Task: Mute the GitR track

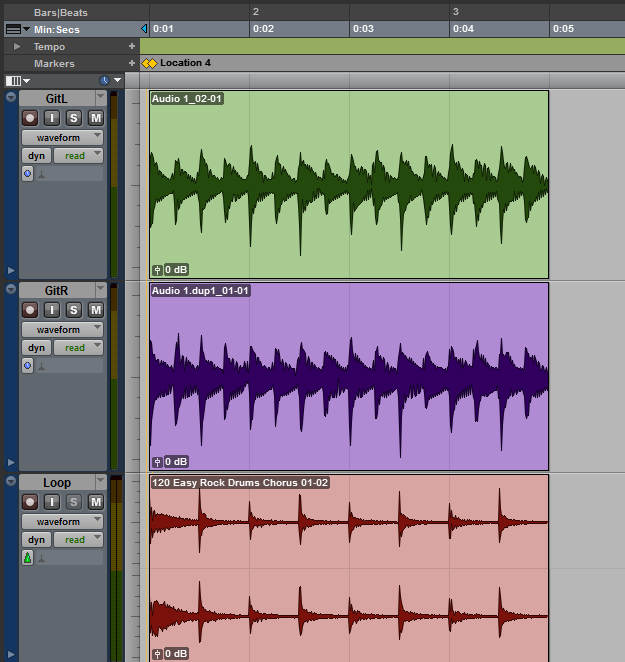Action: coord(96,310)
